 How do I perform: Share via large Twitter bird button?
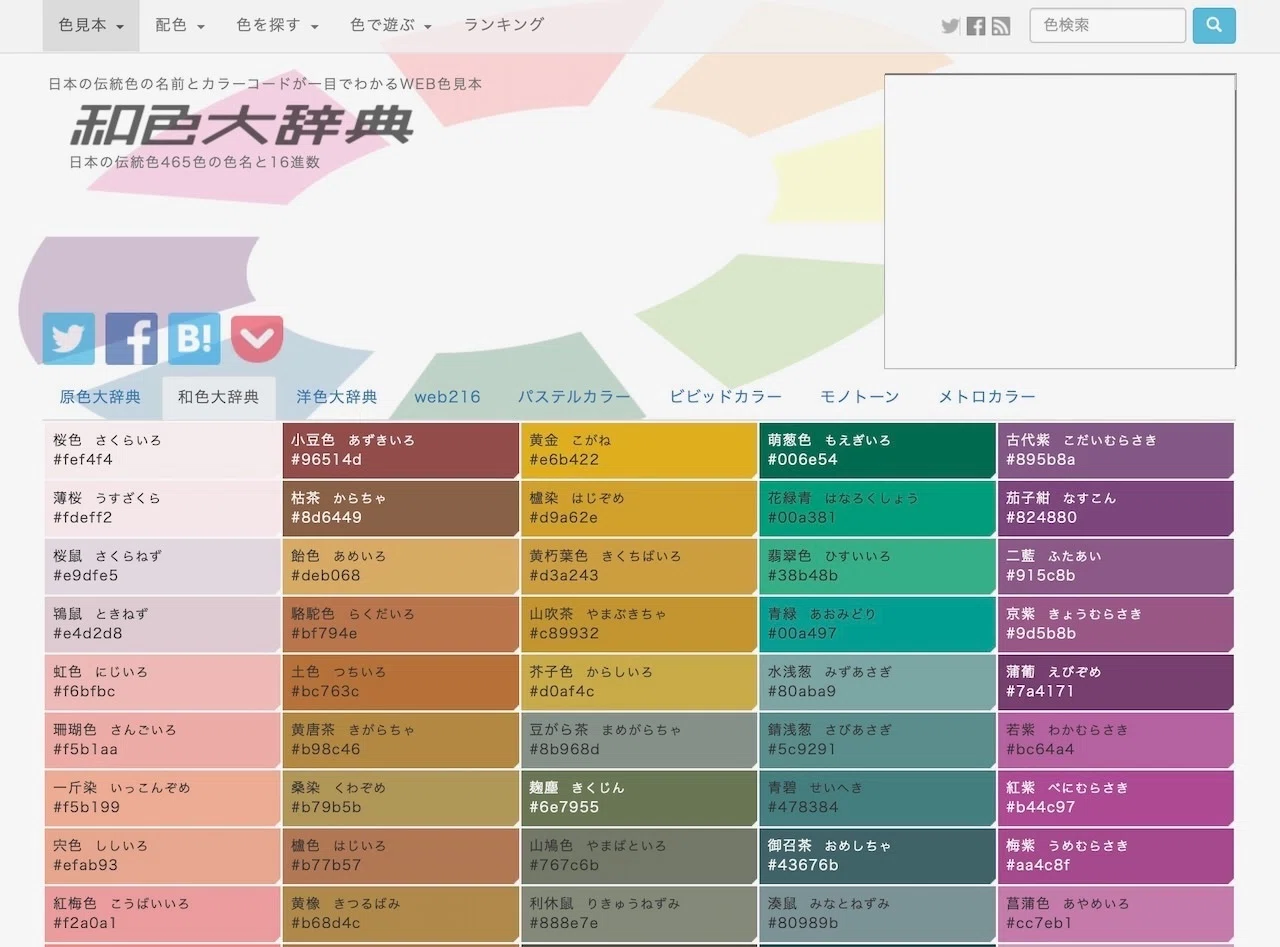69,339
